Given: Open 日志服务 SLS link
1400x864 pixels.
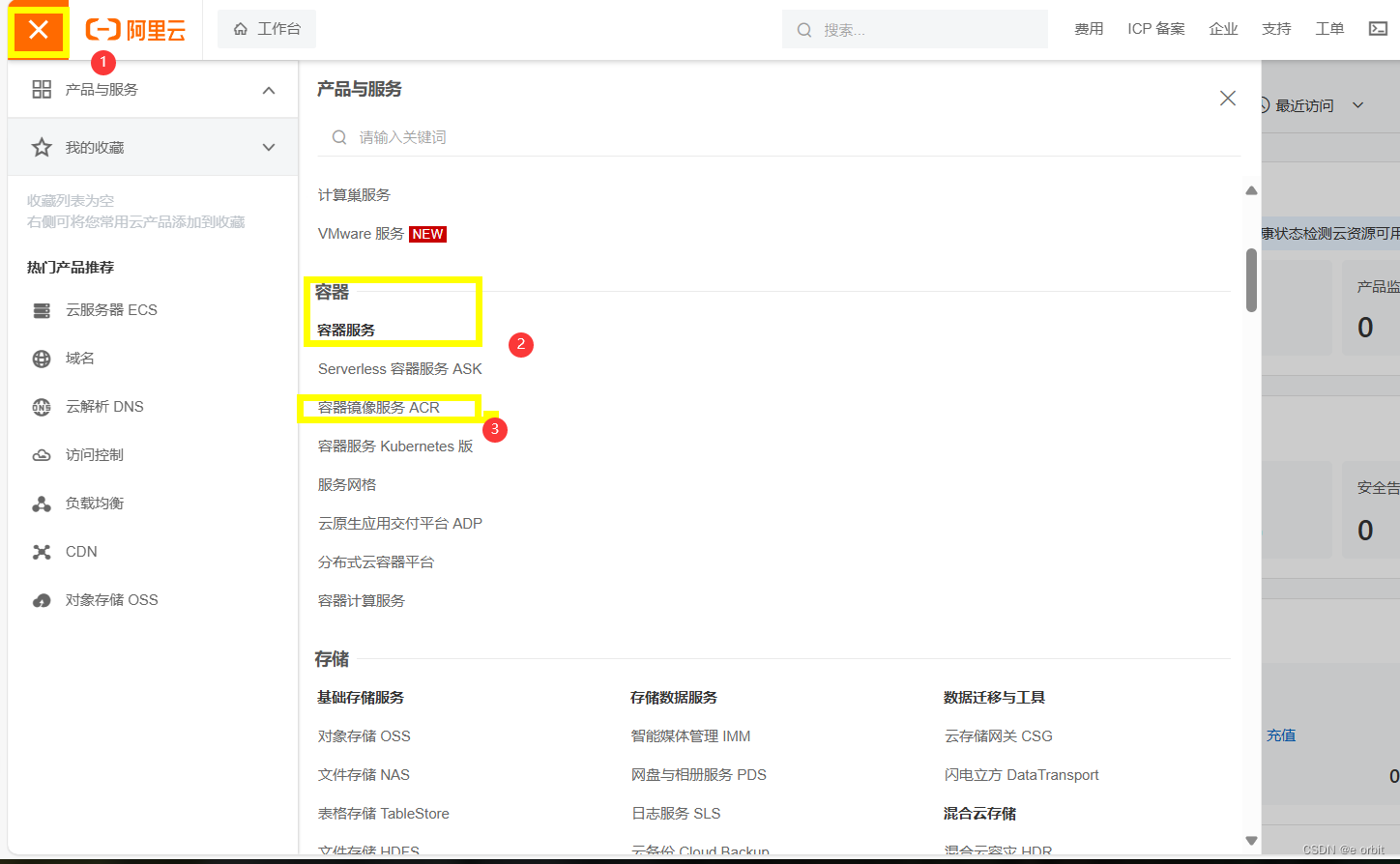Looking at the screenshot, I should (x=676, y=814).
